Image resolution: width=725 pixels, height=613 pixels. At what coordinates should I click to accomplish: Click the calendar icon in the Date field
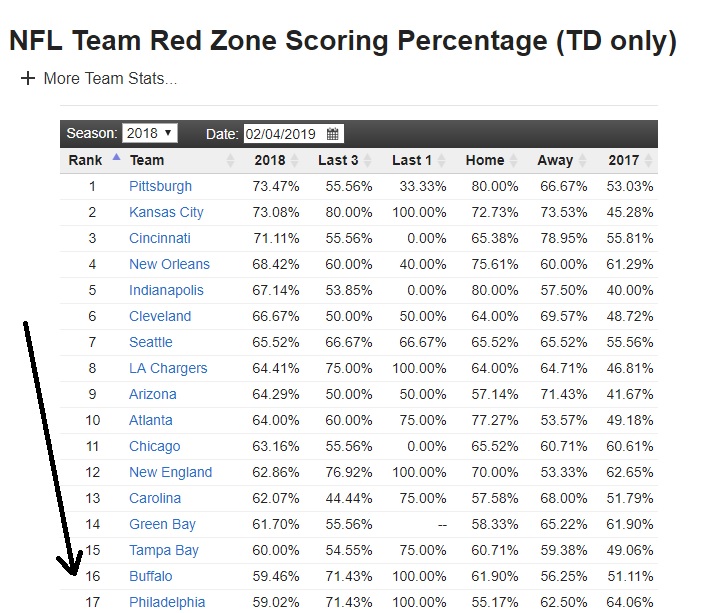click(332, 134)
